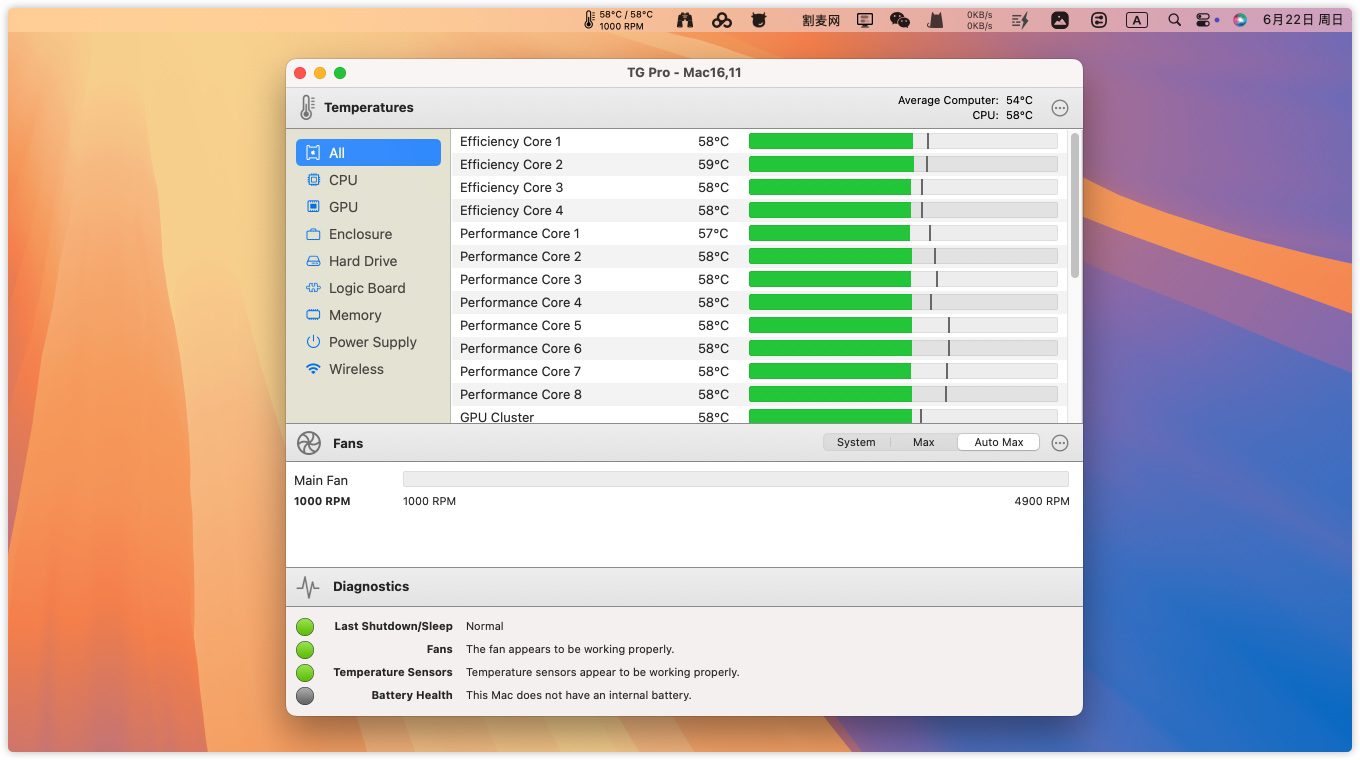Switch fan mode to System

[856, 442]
